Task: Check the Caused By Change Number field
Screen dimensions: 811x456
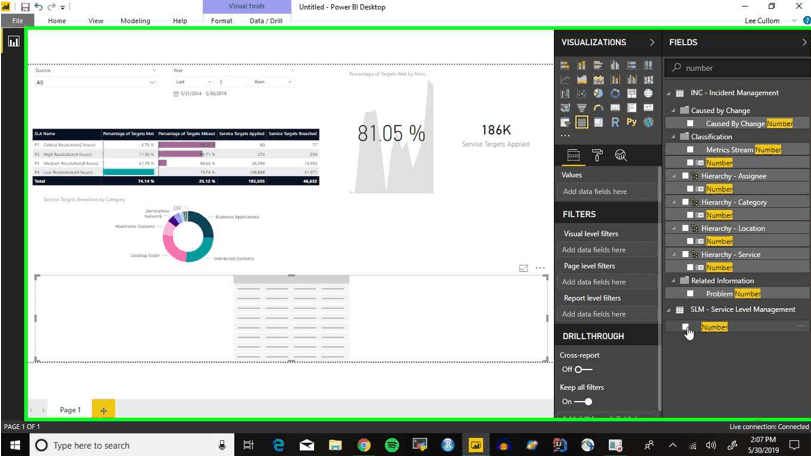Action: pyautogui.click(x=690, y=124)
